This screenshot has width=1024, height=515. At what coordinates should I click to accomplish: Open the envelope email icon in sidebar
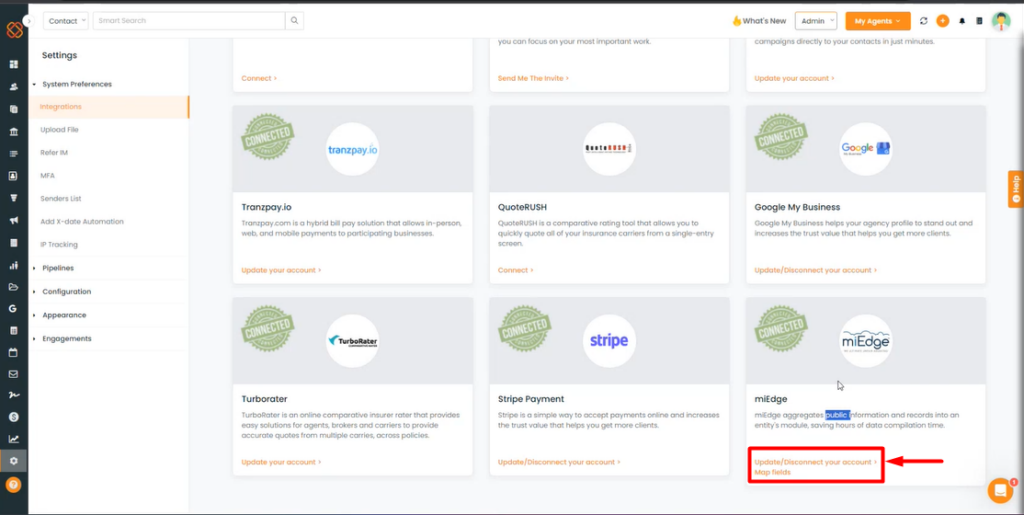(x=14, y=375)
